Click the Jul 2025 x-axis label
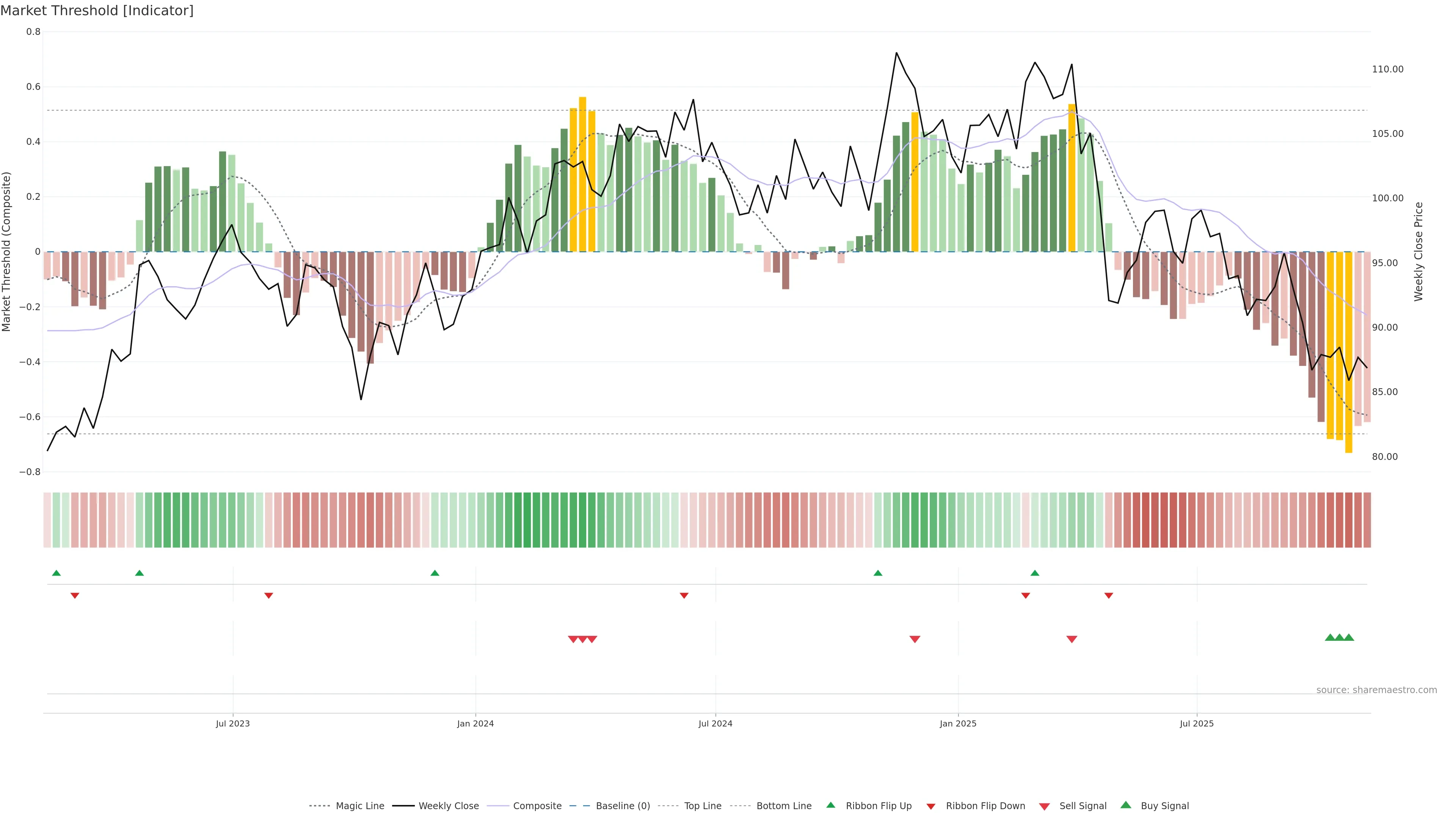Screen dimensions: 1456x819 [x=1197, y=723]
